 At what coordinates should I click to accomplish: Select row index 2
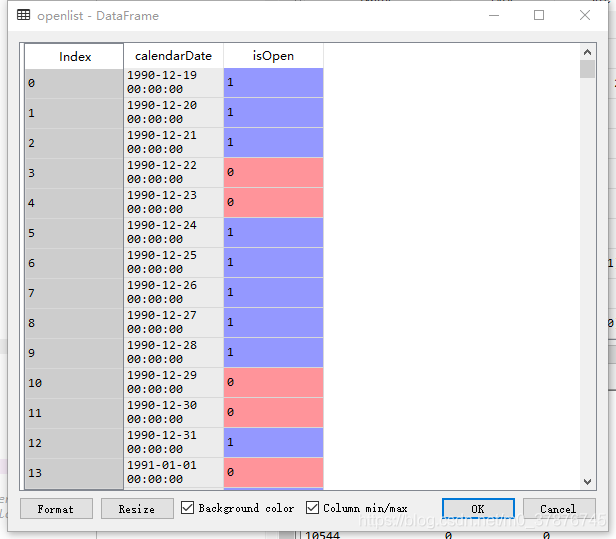click(74, 143)
